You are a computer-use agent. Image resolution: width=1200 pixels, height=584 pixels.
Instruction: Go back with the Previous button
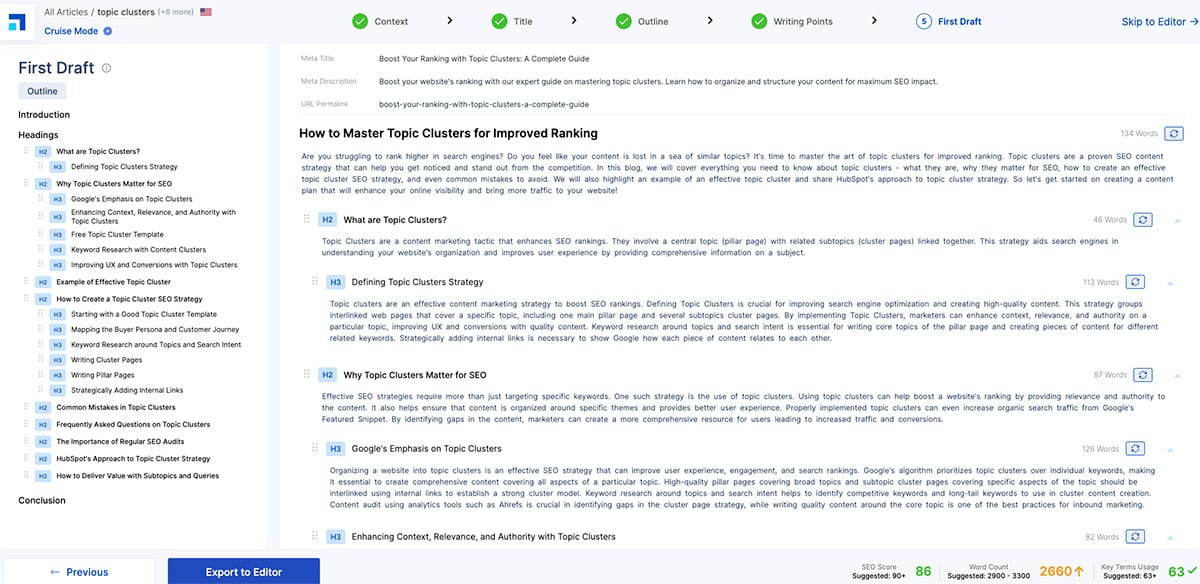point(78,572)
